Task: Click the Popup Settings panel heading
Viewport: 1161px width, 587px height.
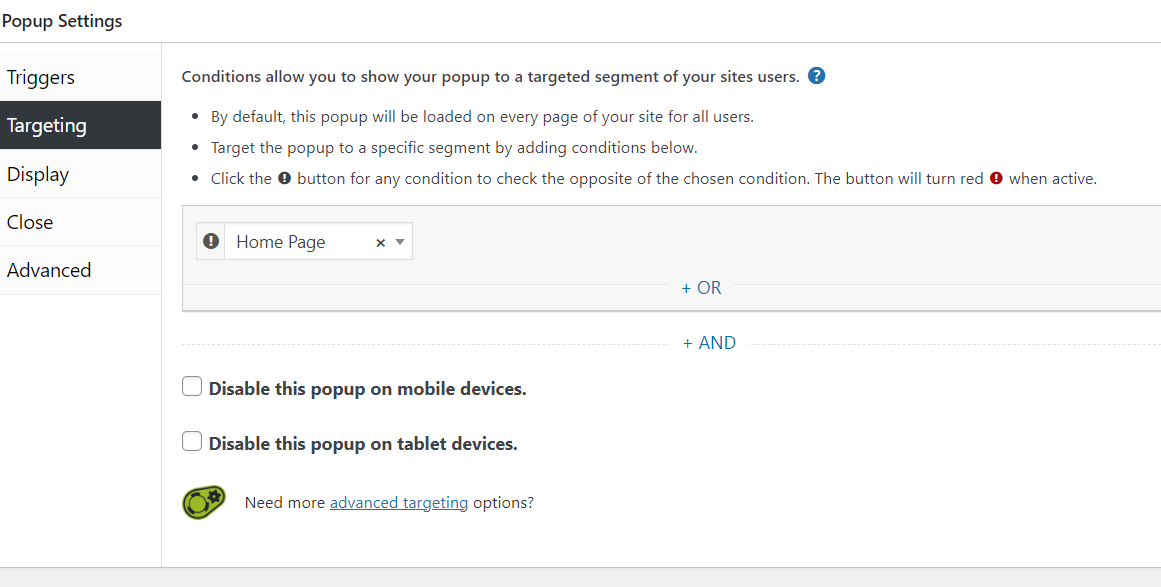Action: (x=62, y=21)
